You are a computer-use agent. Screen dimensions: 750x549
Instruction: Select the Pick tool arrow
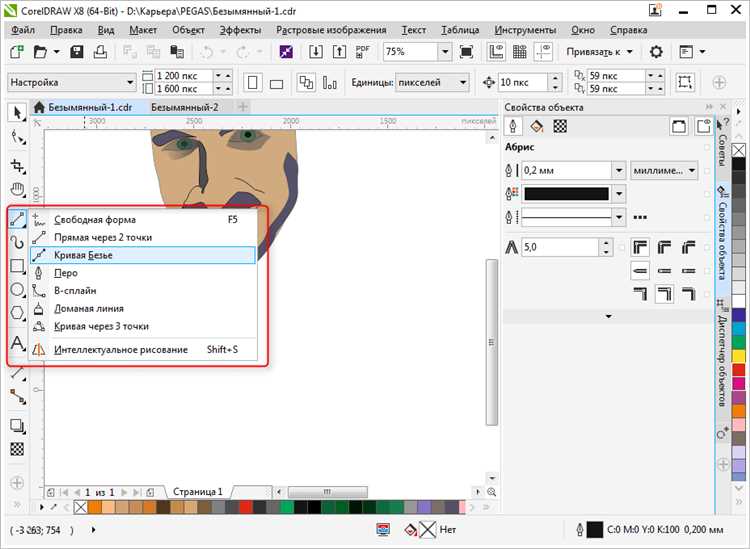17,113
